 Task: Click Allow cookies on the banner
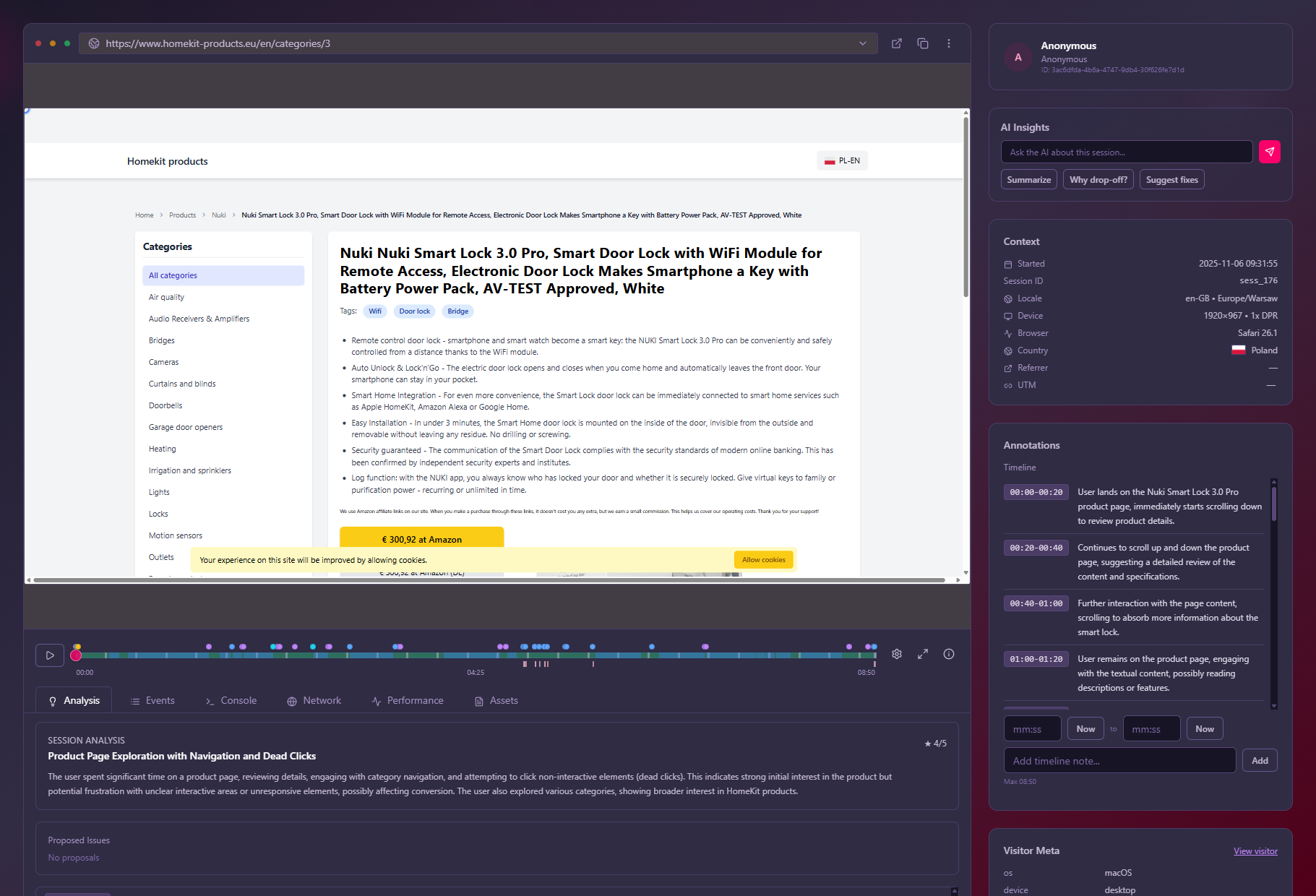pos(763,560)
